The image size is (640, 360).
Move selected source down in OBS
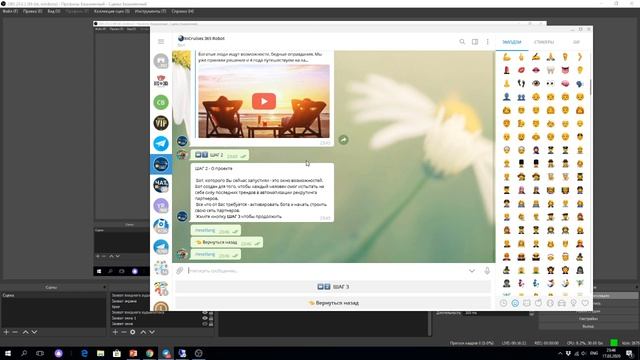pos(152,332)
